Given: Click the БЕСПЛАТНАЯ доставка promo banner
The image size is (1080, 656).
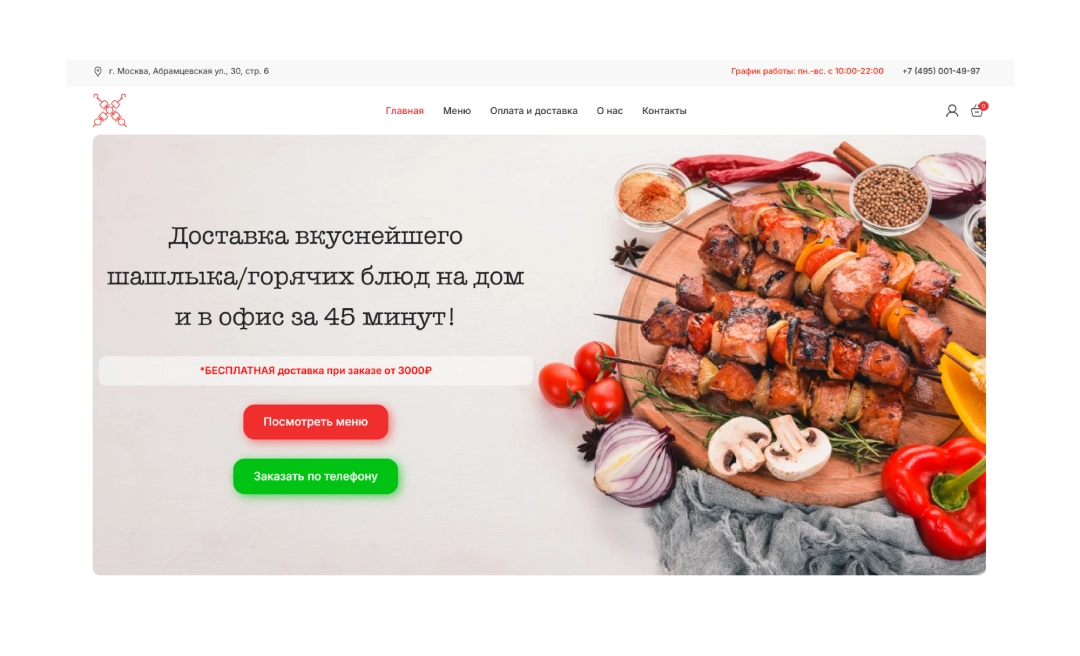Looking at the screenshot, I should point(315,371).
